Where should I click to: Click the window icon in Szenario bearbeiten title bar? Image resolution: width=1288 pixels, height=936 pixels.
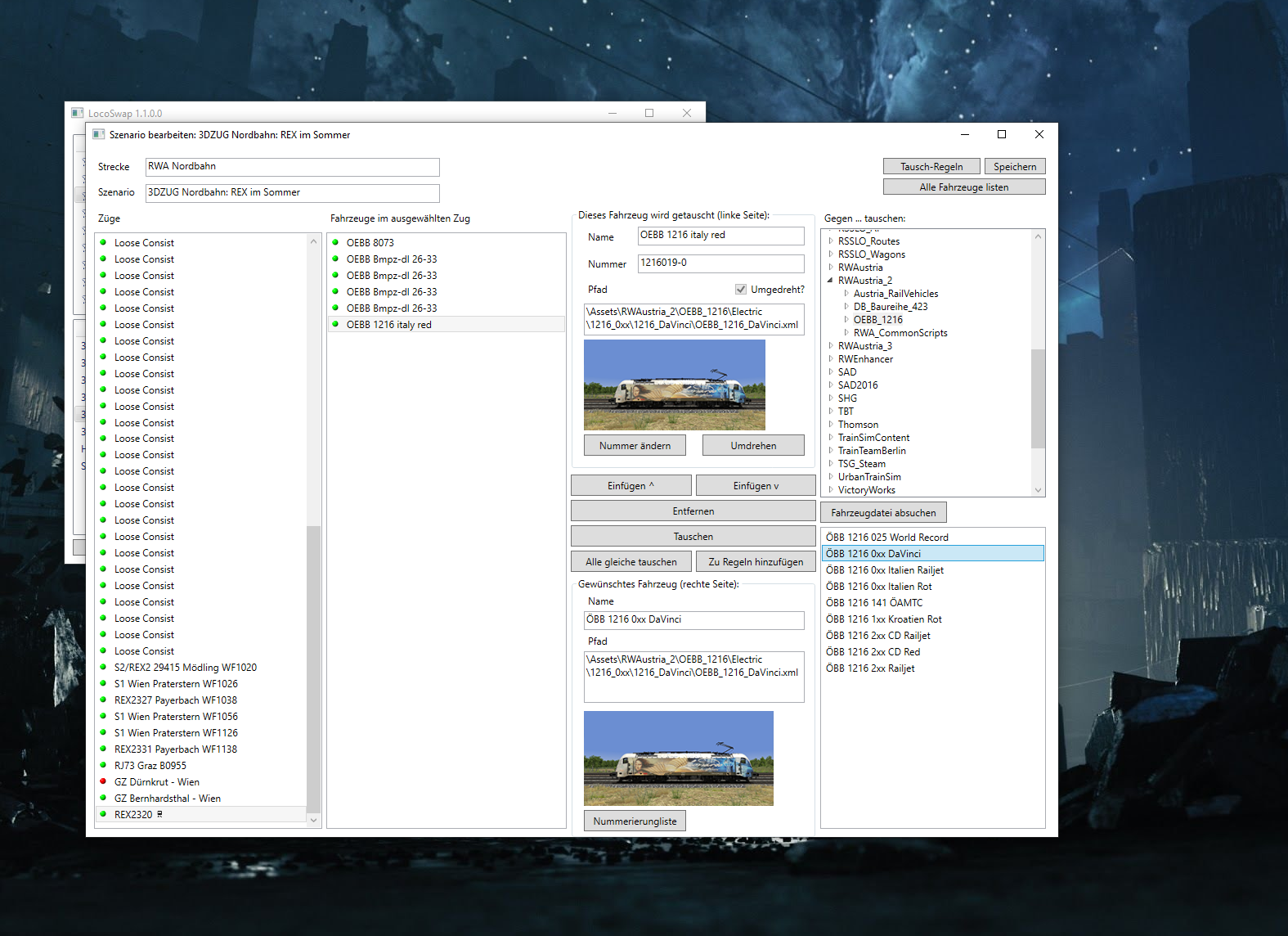(98, 134)
